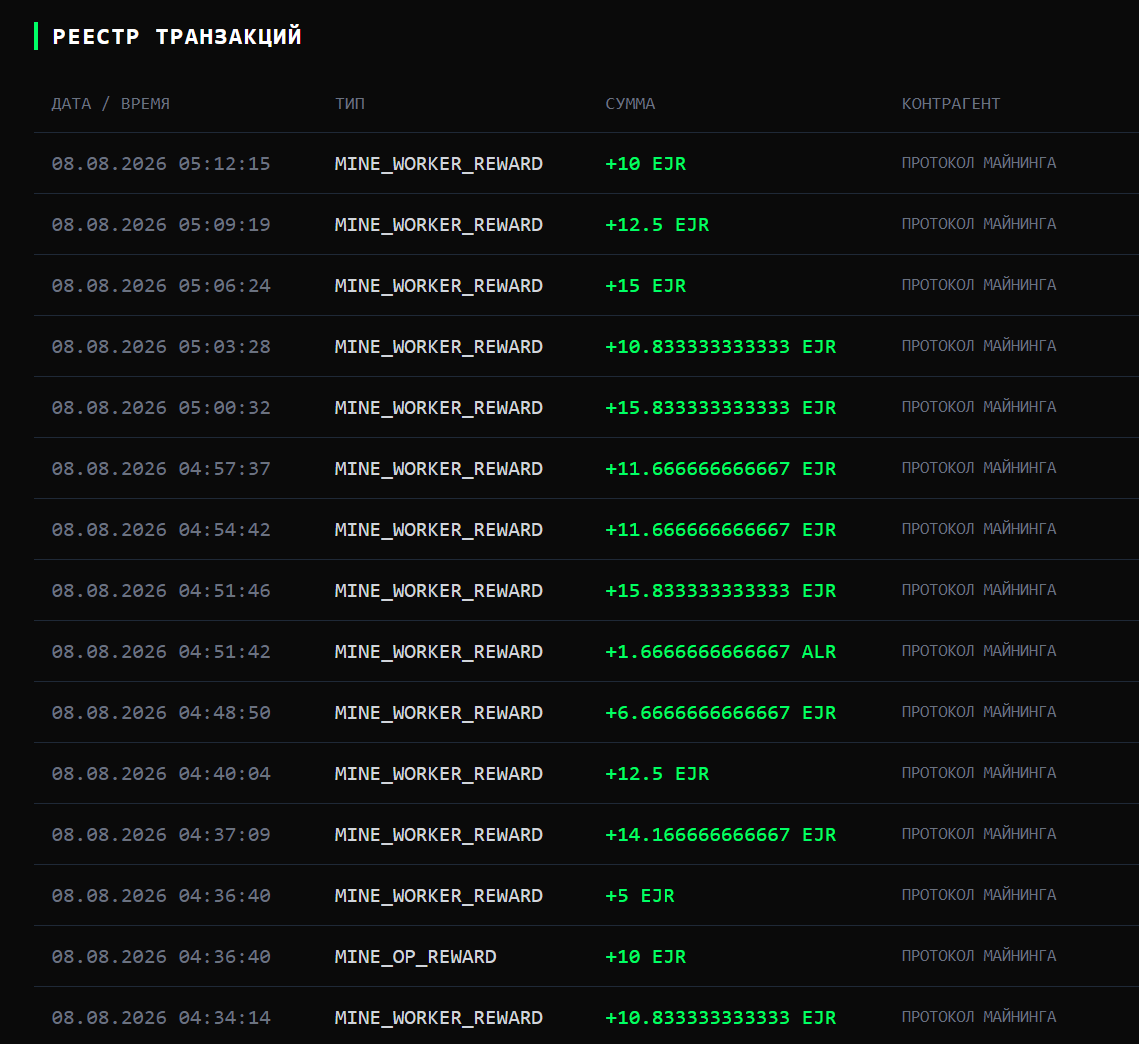Viewport: 1139px width, 1044px height.
Task: Click the СУММА column header
Action: tap(631, 104)
